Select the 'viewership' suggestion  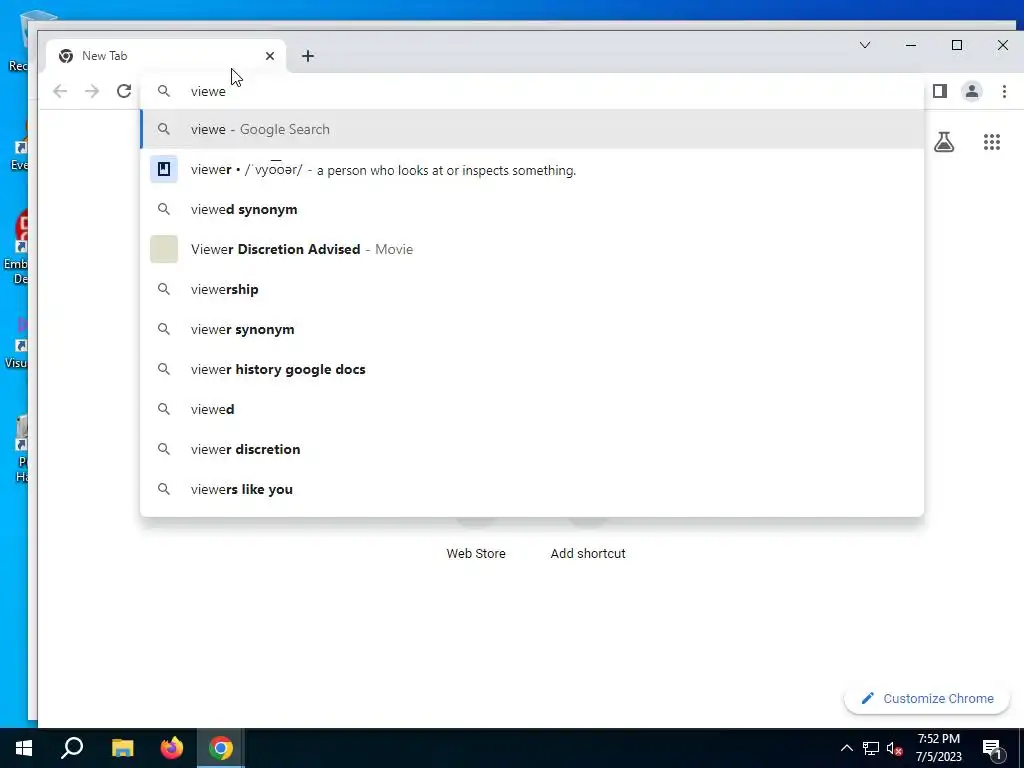coord(532,289)
